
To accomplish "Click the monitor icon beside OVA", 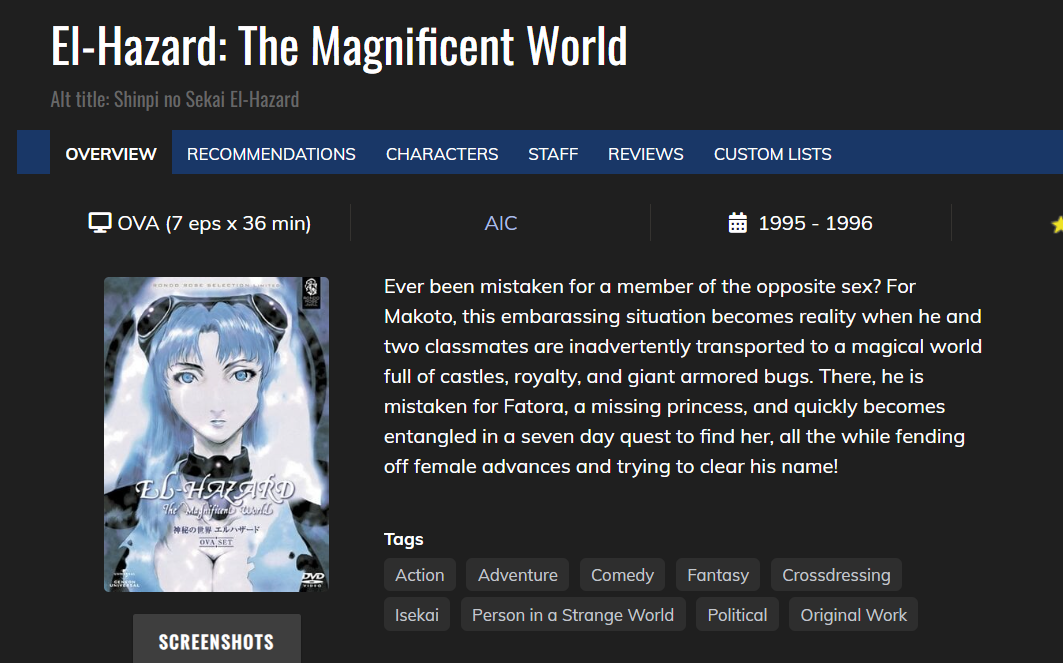I will [x=100, y=222].
